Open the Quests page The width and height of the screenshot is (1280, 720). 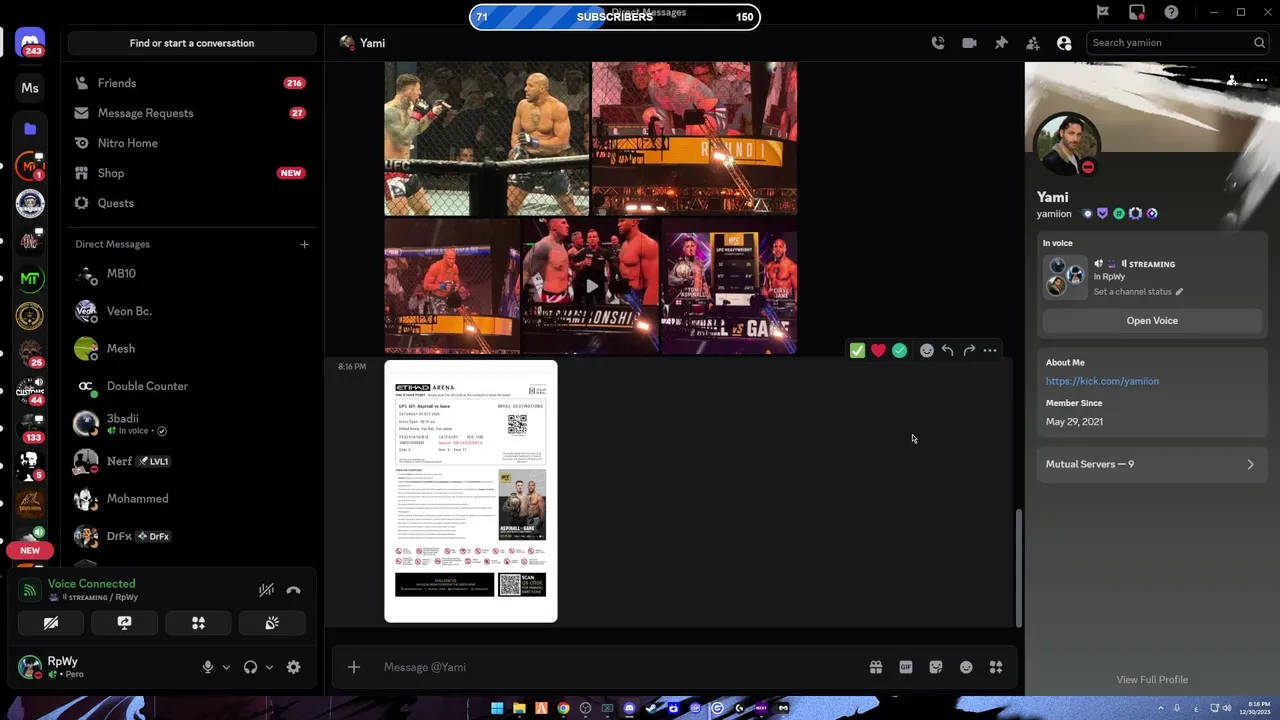192,203
